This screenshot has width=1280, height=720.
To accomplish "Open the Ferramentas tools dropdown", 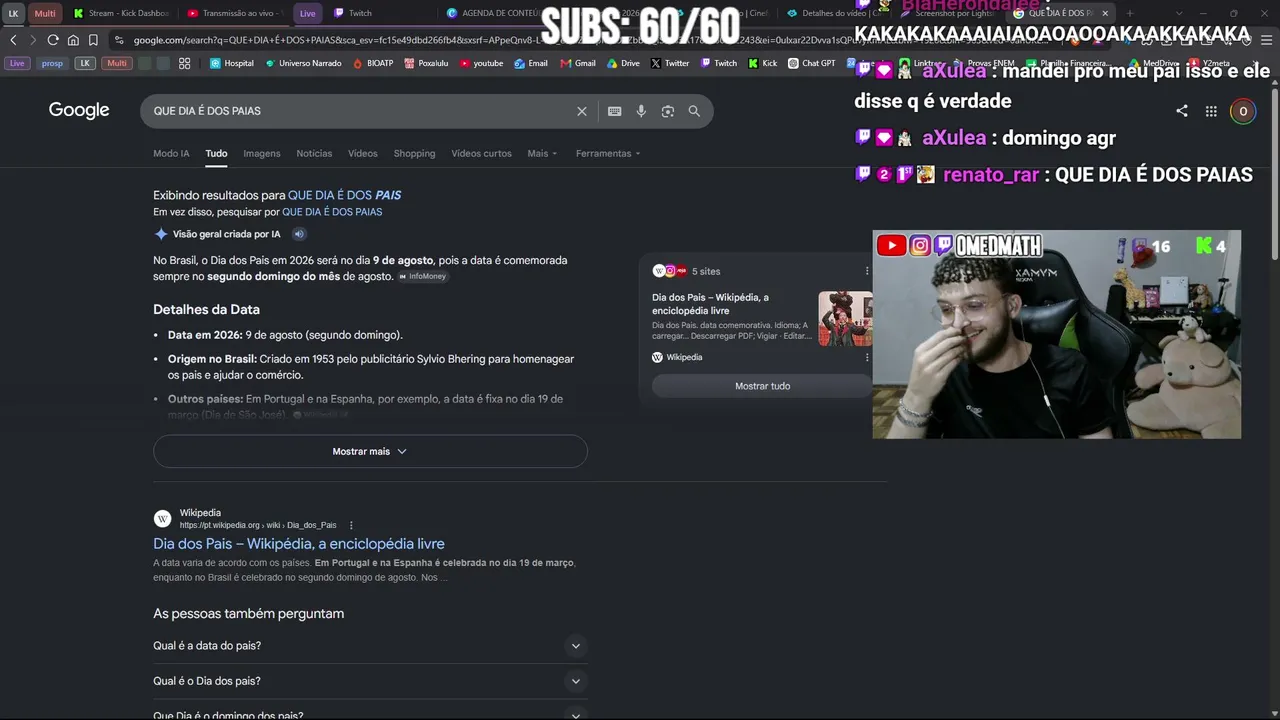I will (608, 153).
